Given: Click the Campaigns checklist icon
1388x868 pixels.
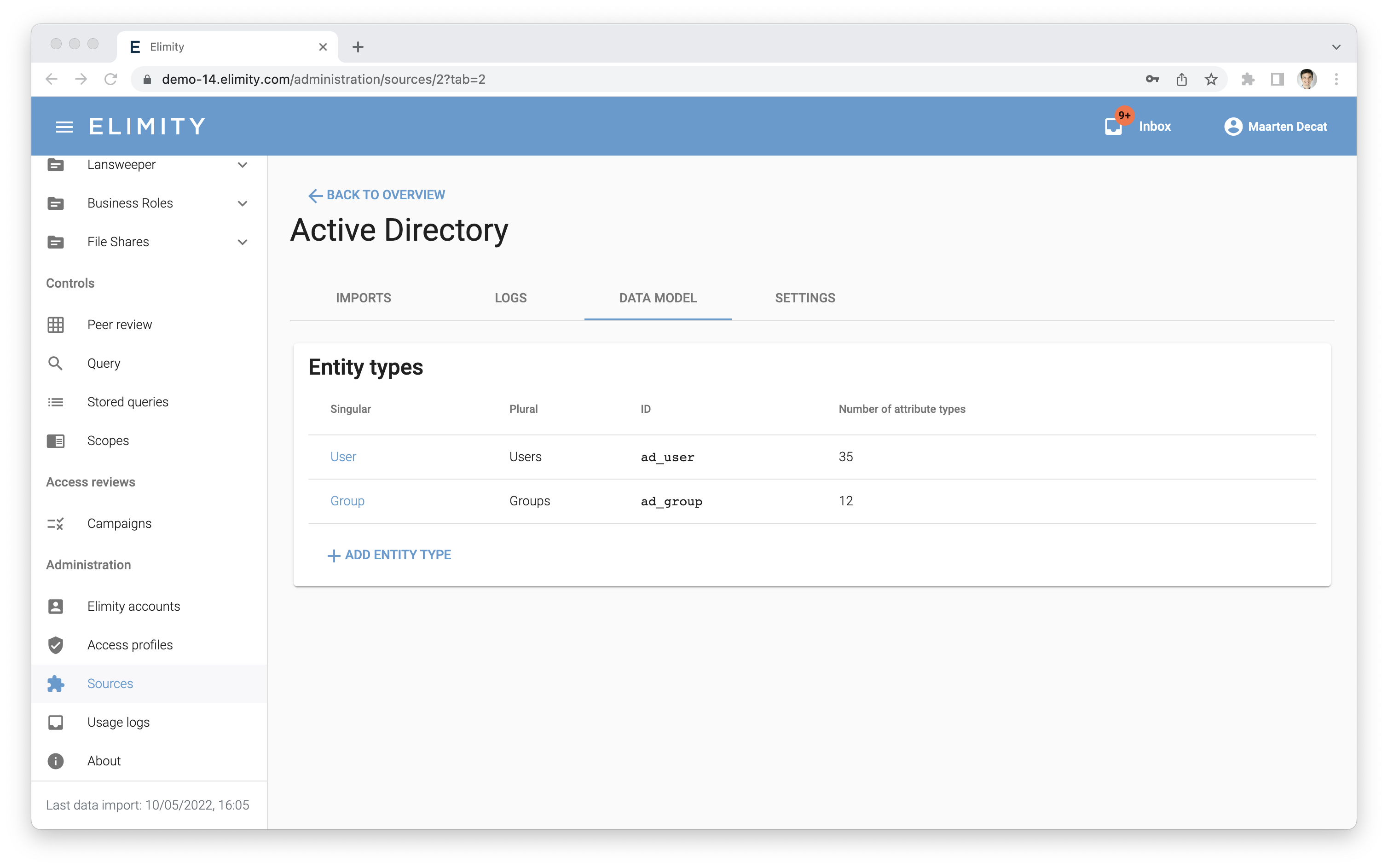Looking at the screenshot, I should pyautogui.click(x=56, y=524).
